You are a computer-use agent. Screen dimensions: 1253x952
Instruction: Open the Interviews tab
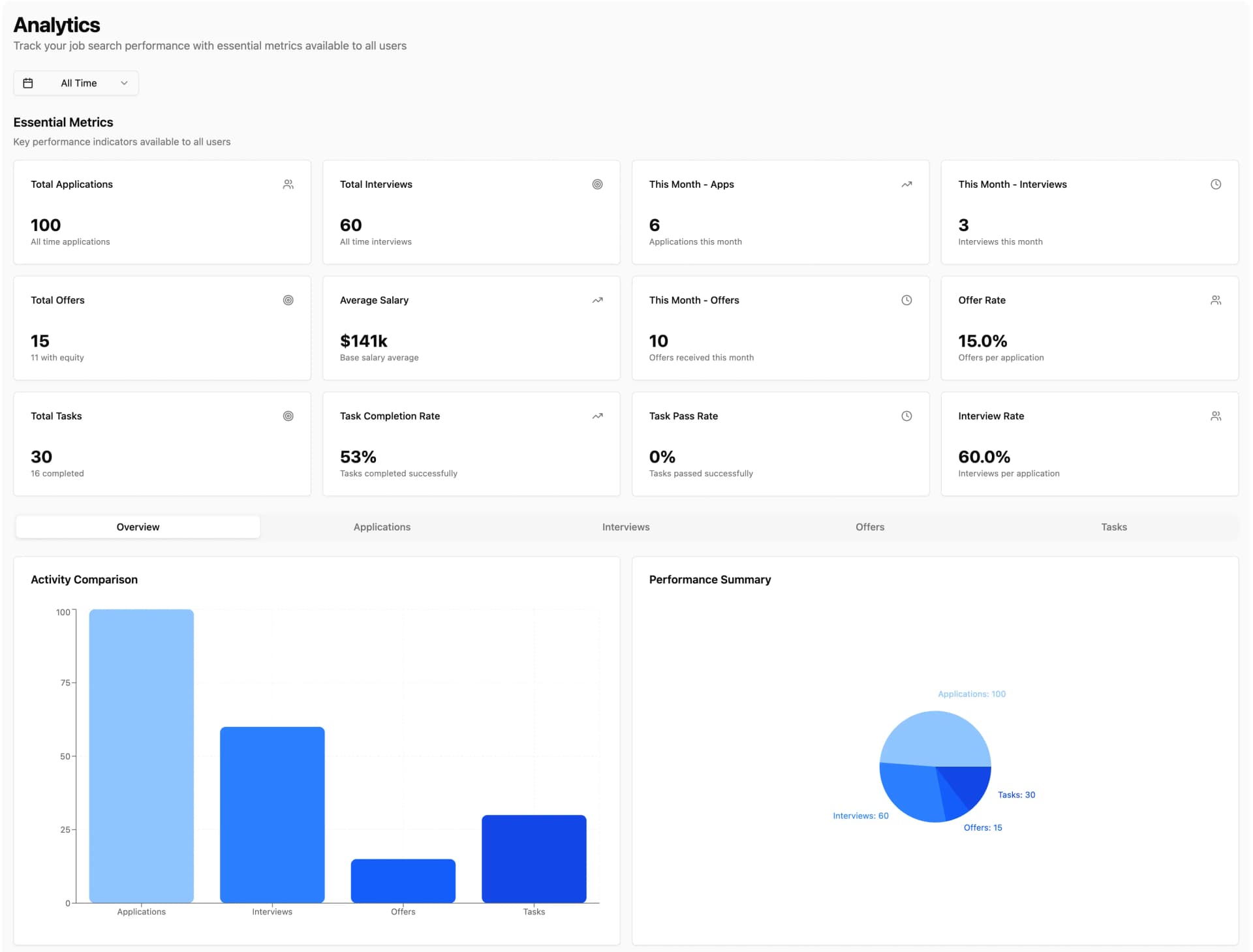click(x=625, y=527)
